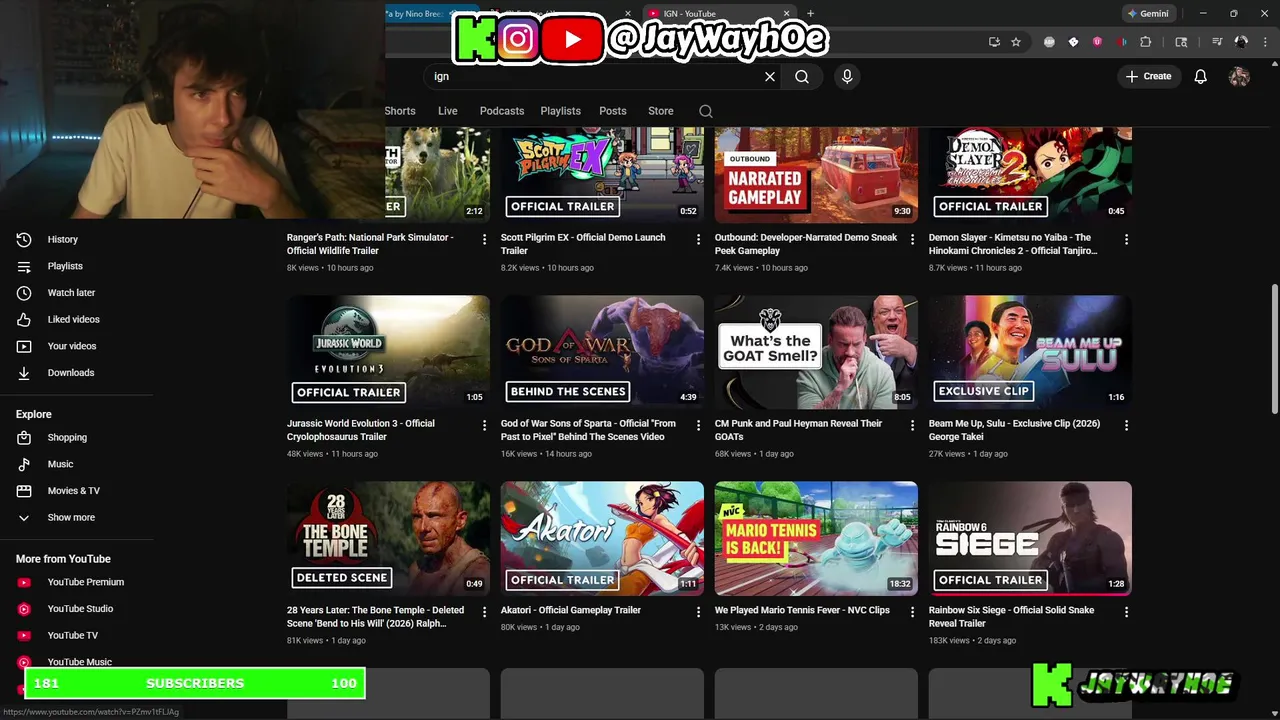The width and height of the screenshot is (1280, 720).
Task: Open the Jurassic World Evolution 3 thumbnail
Action: [x=388, y=352]
